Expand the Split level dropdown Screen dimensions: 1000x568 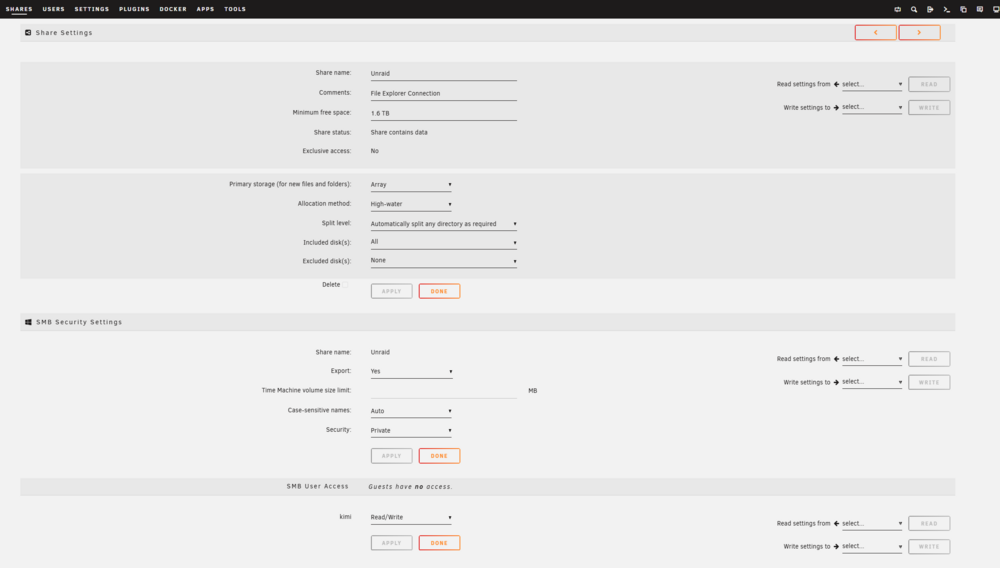[x=444, y=224]
